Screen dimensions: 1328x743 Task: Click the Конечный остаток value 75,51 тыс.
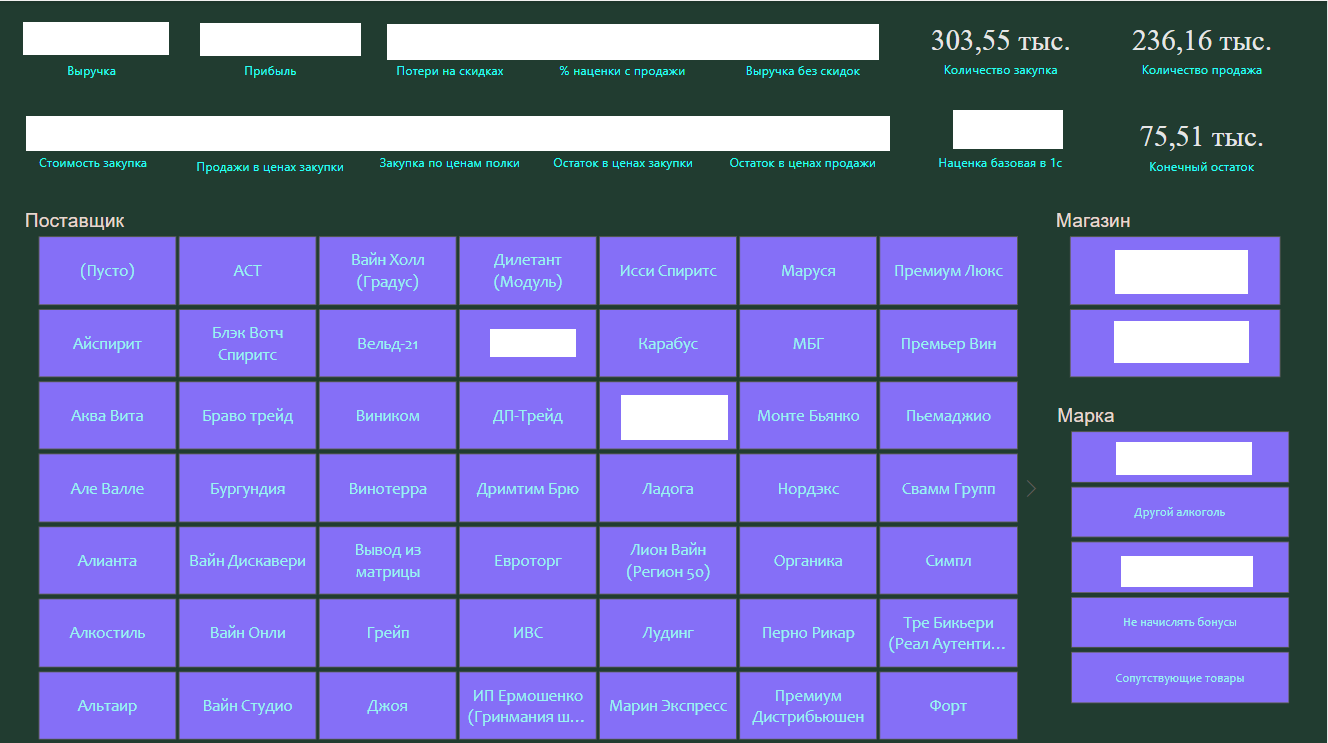coord(1202,137)
